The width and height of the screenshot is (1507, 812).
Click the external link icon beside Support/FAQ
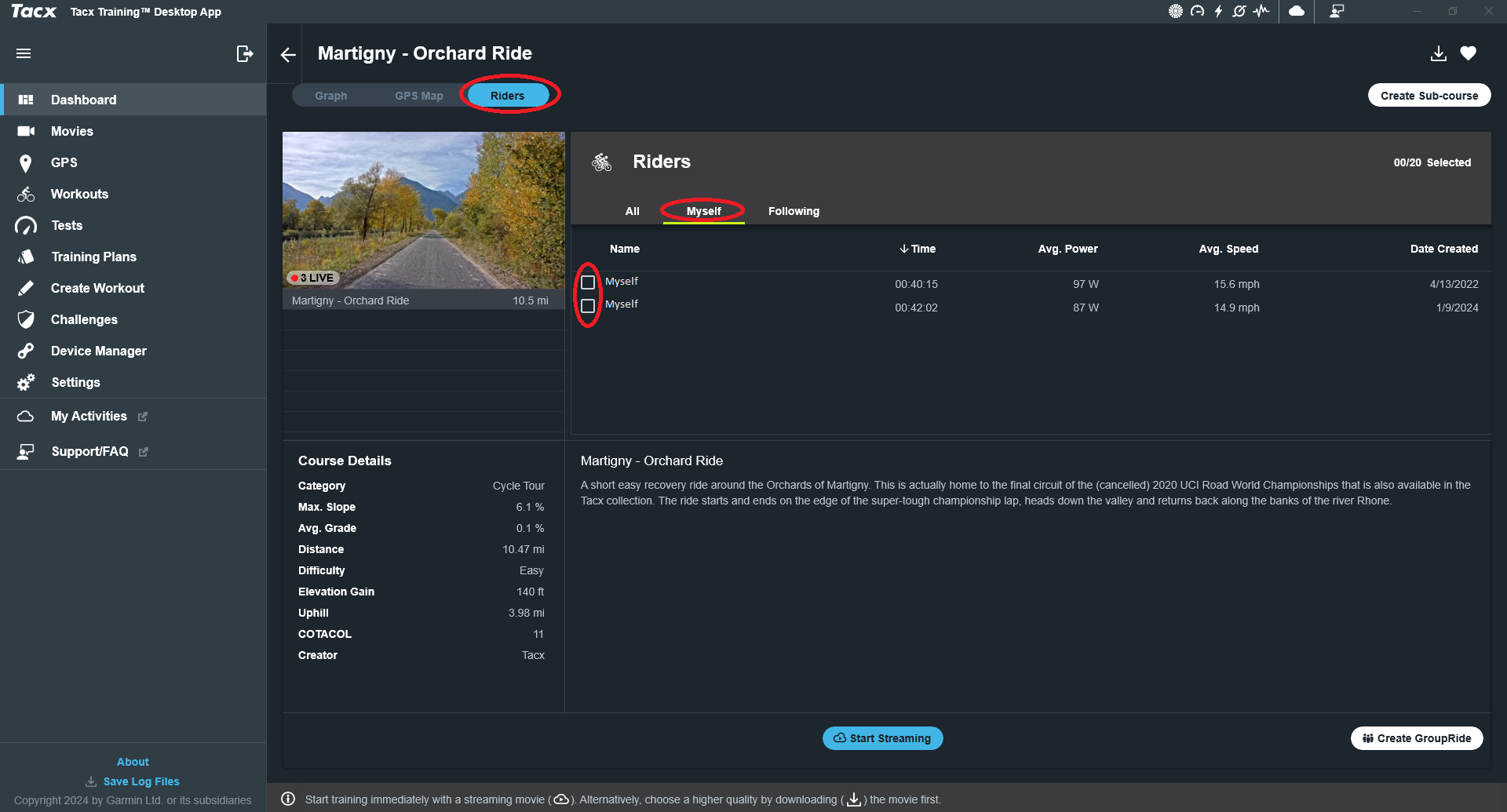point(143,452)
